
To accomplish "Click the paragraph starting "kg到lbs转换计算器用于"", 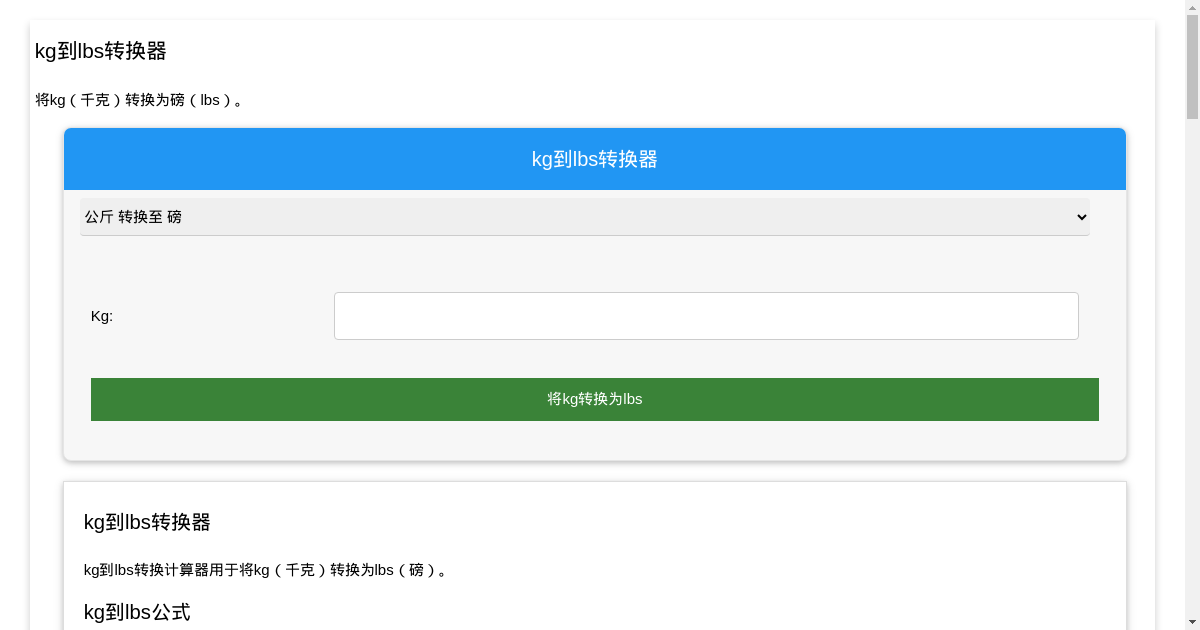I will (x=266, y=570).
